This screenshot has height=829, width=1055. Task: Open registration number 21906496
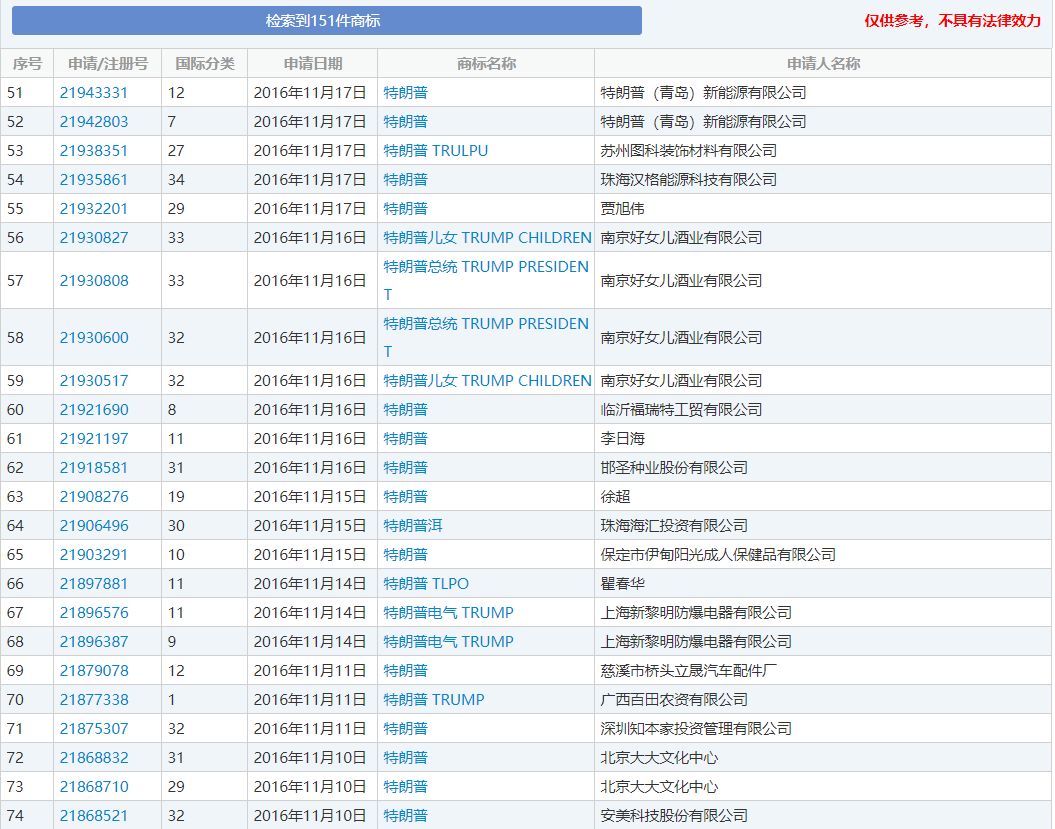tap(94, 525)
